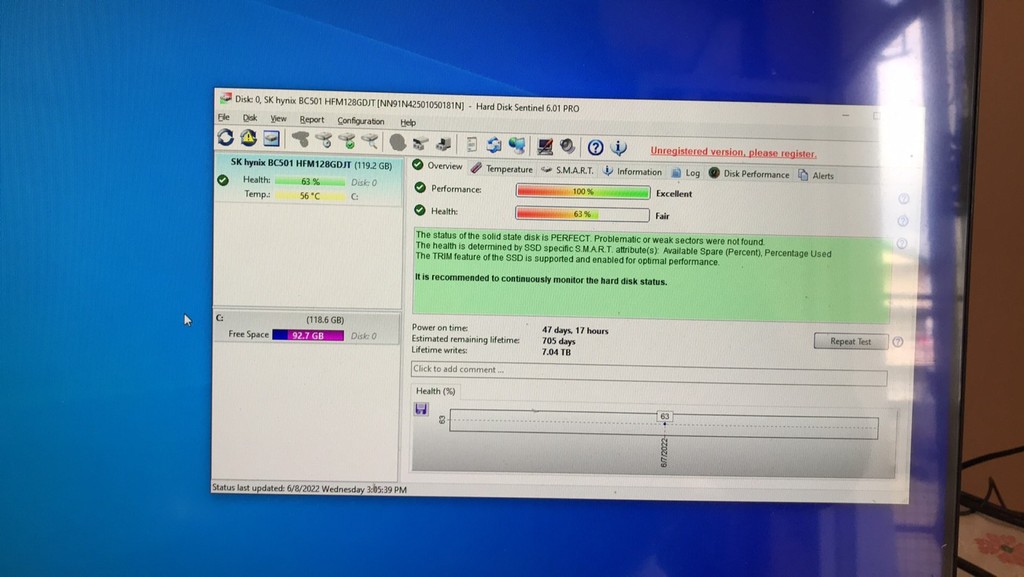Open the View menu
Screen dimensions: 1024x577
[x=278, y=119]
